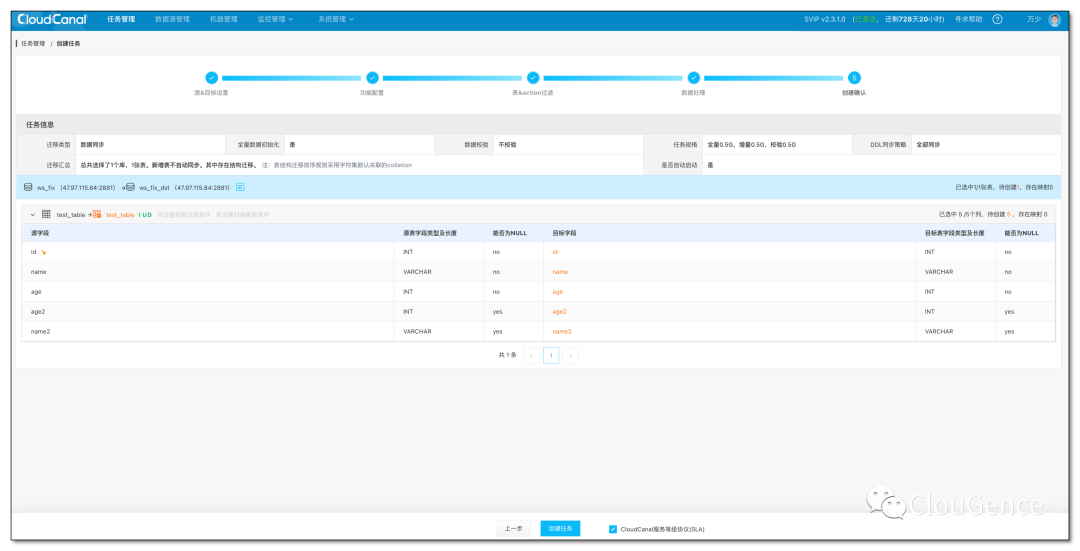Click step 5 创建确认 in the progress bar
This screenshot has height=551, width=1080.
coord(854,78)
